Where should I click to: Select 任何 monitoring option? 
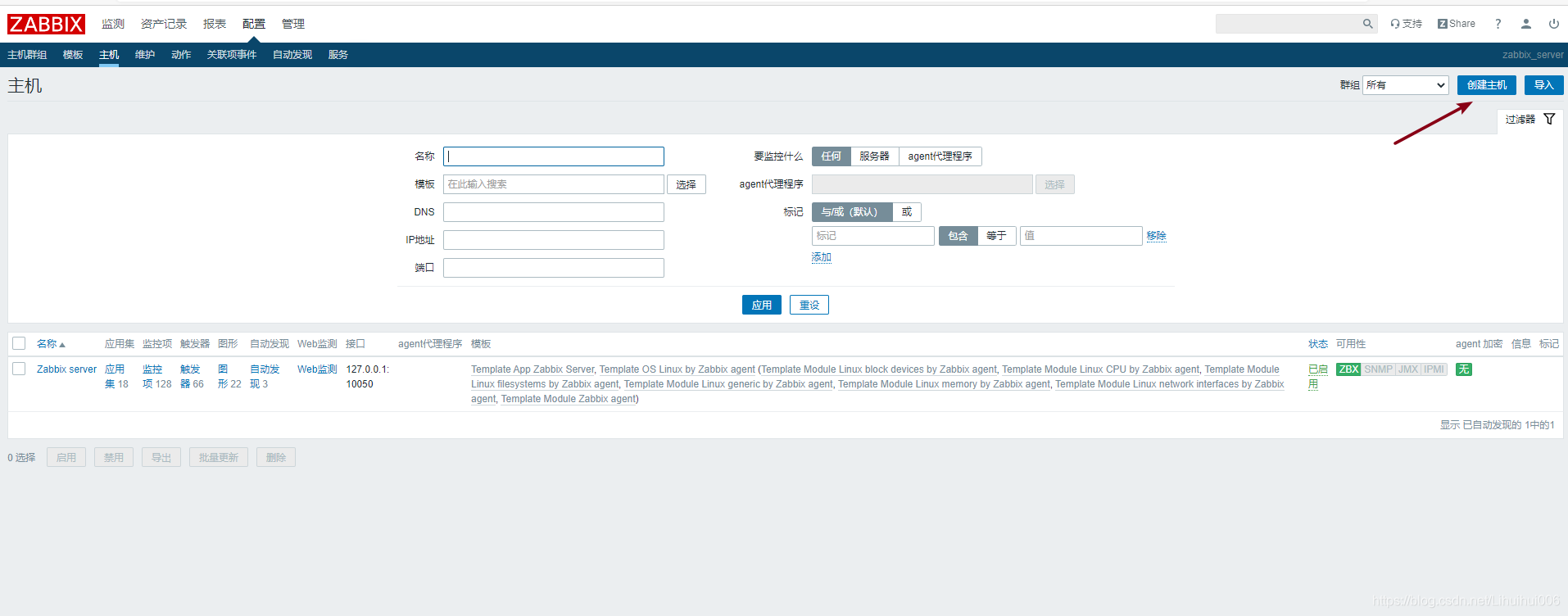pos(831,156)
